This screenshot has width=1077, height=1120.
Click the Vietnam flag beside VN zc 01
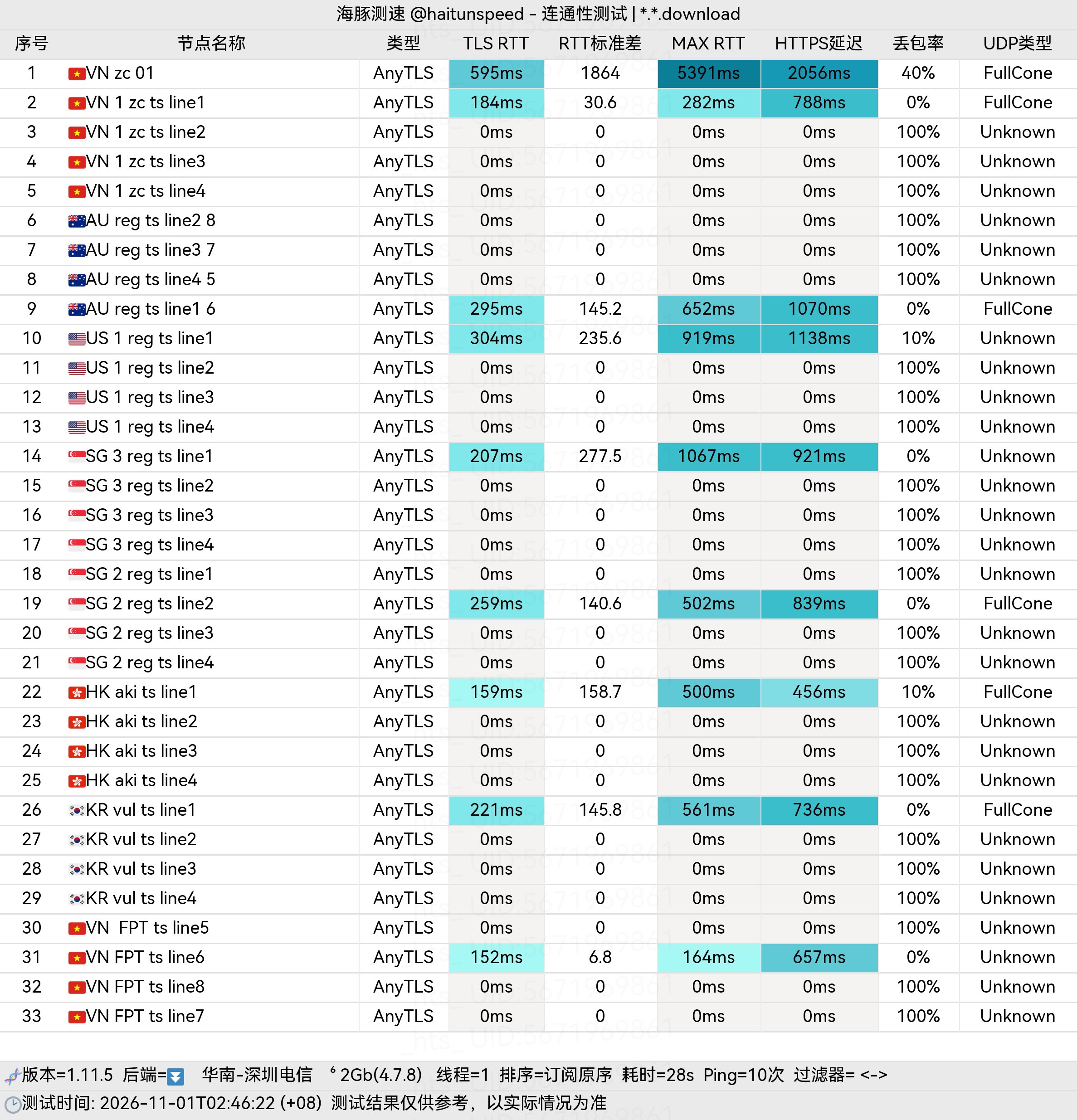pyautogui.click(x=77, y=74)
